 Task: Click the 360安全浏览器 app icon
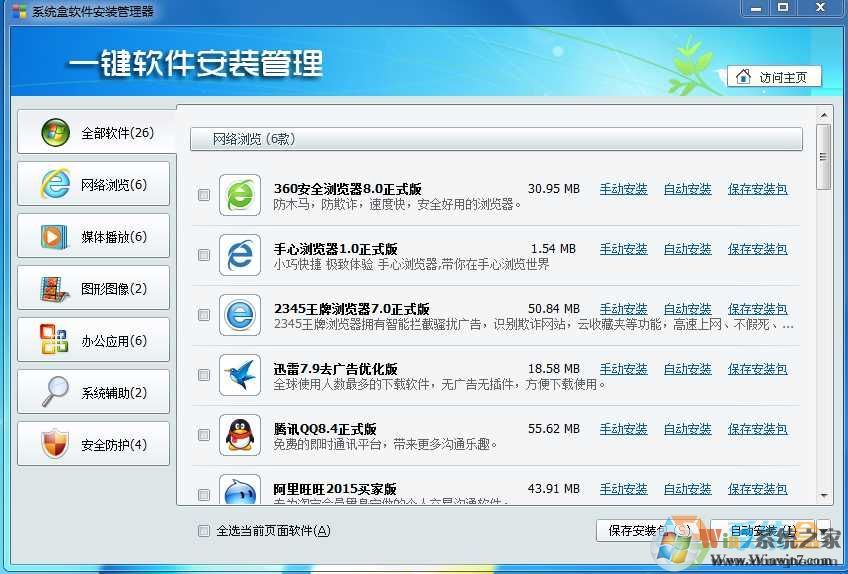point(240,195)
